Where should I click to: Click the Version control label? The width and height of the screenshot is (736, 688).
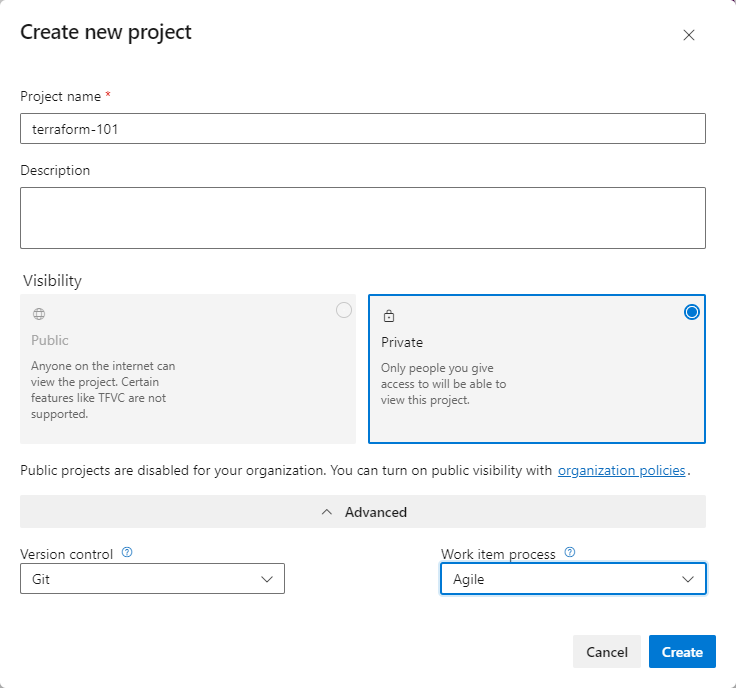(x=67, y=554)
